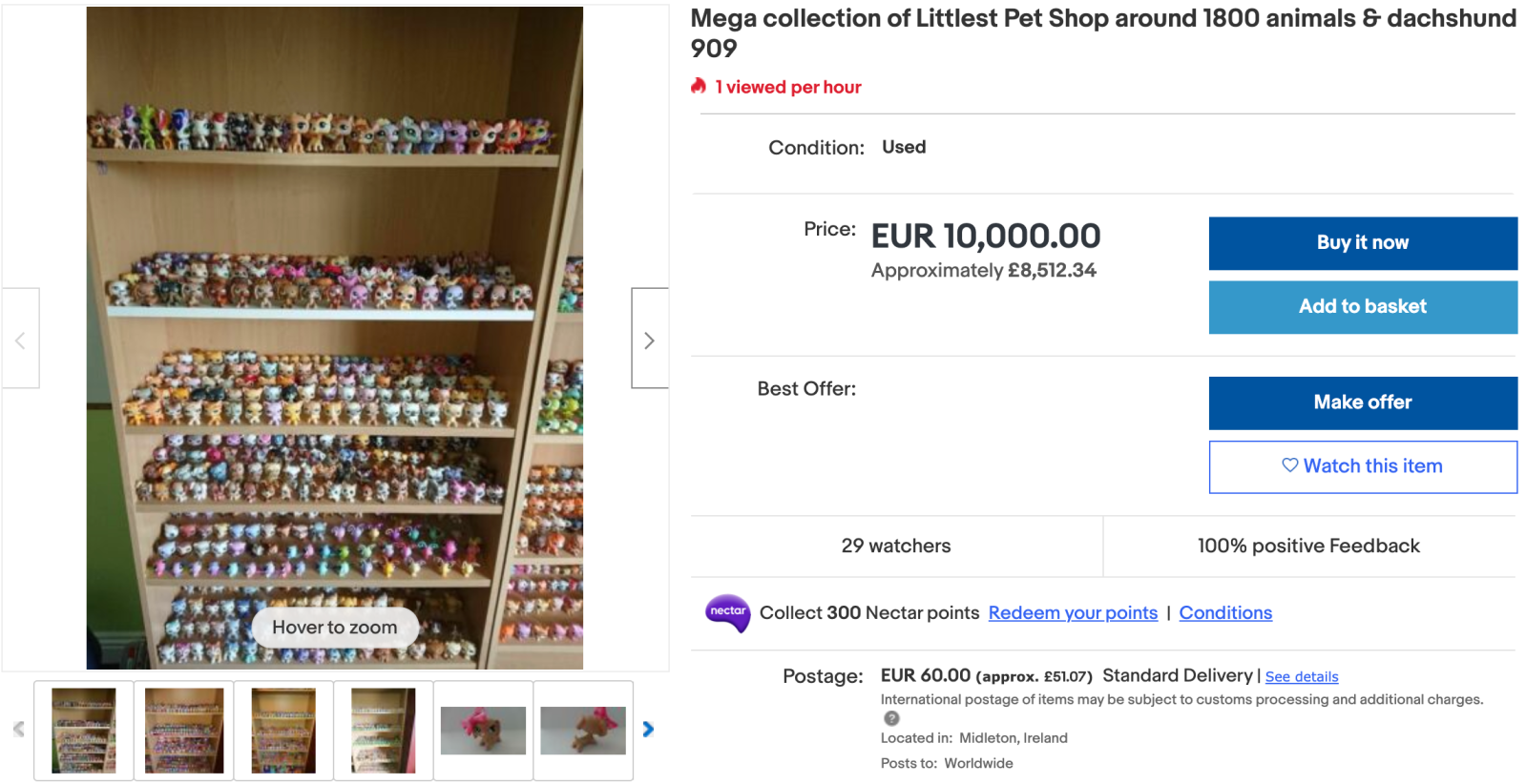Toggle Watch this item

tap(1362, 466)
